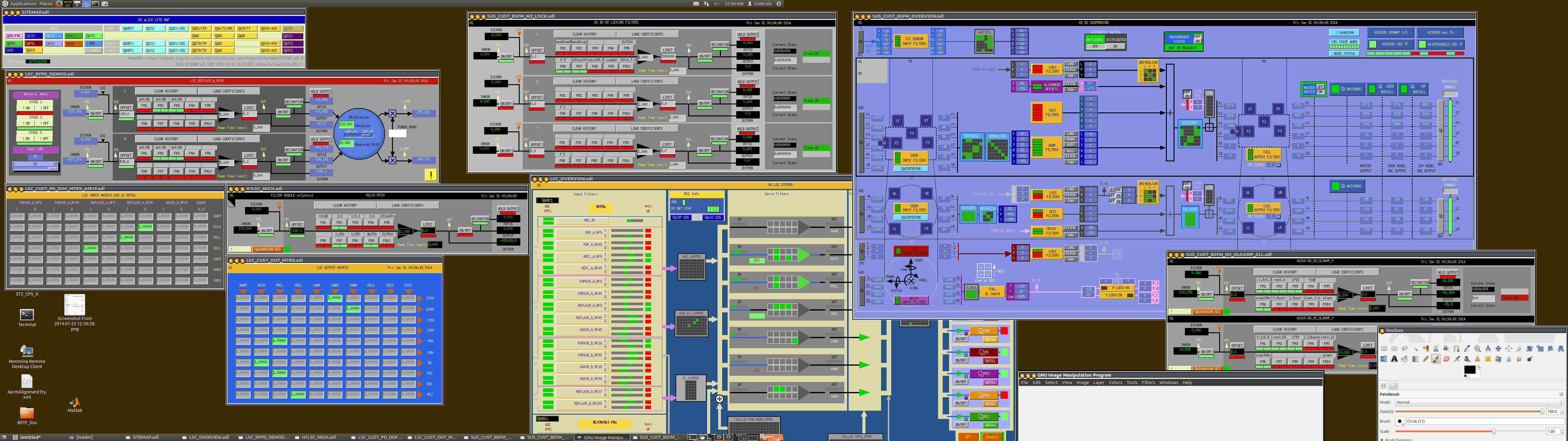Adjust the Paintbrush Opacity slider
Screen dimensions: 1568x441
1470,411
